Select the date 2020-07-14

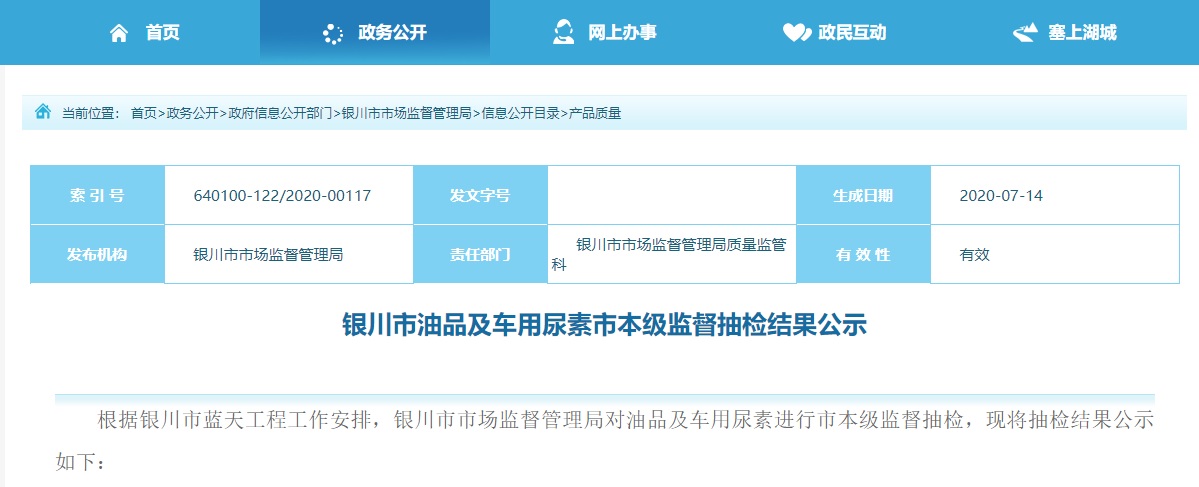click(x=1001, y=196)
